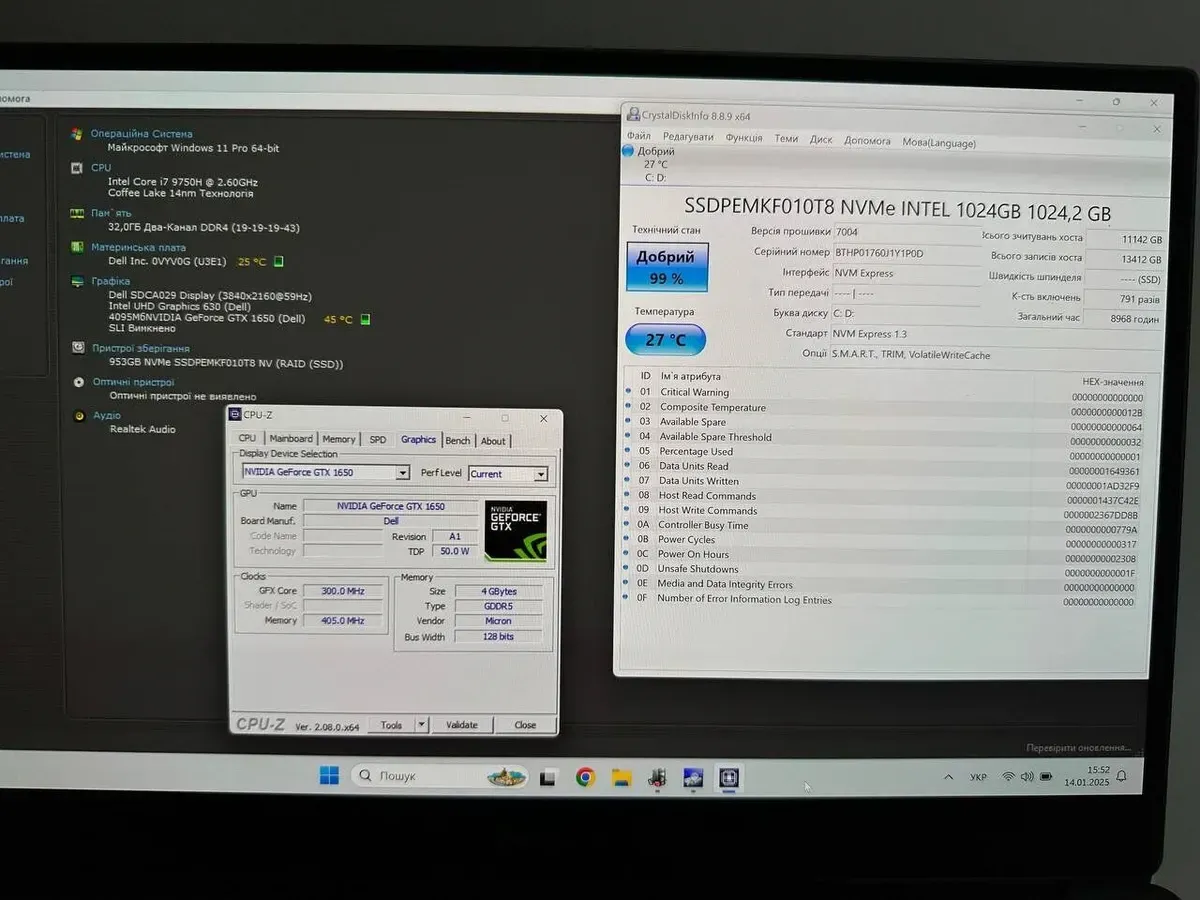Click the Добрий 99 % health status button
Viewport: 1200px width, 900px height.
(666, 268)
